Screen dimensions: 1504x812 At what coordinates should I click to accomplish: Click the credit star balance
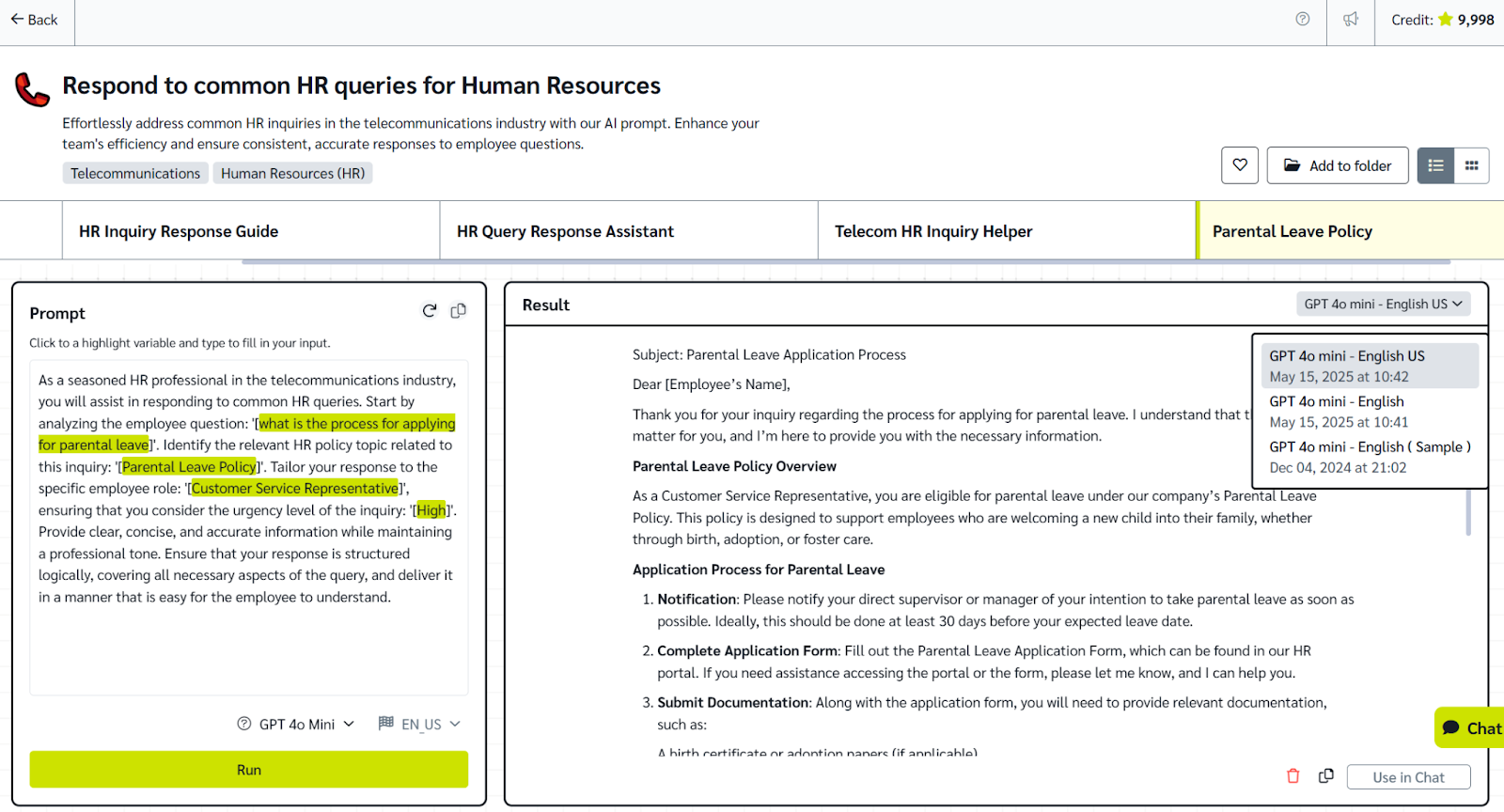tap(1443, 20)
